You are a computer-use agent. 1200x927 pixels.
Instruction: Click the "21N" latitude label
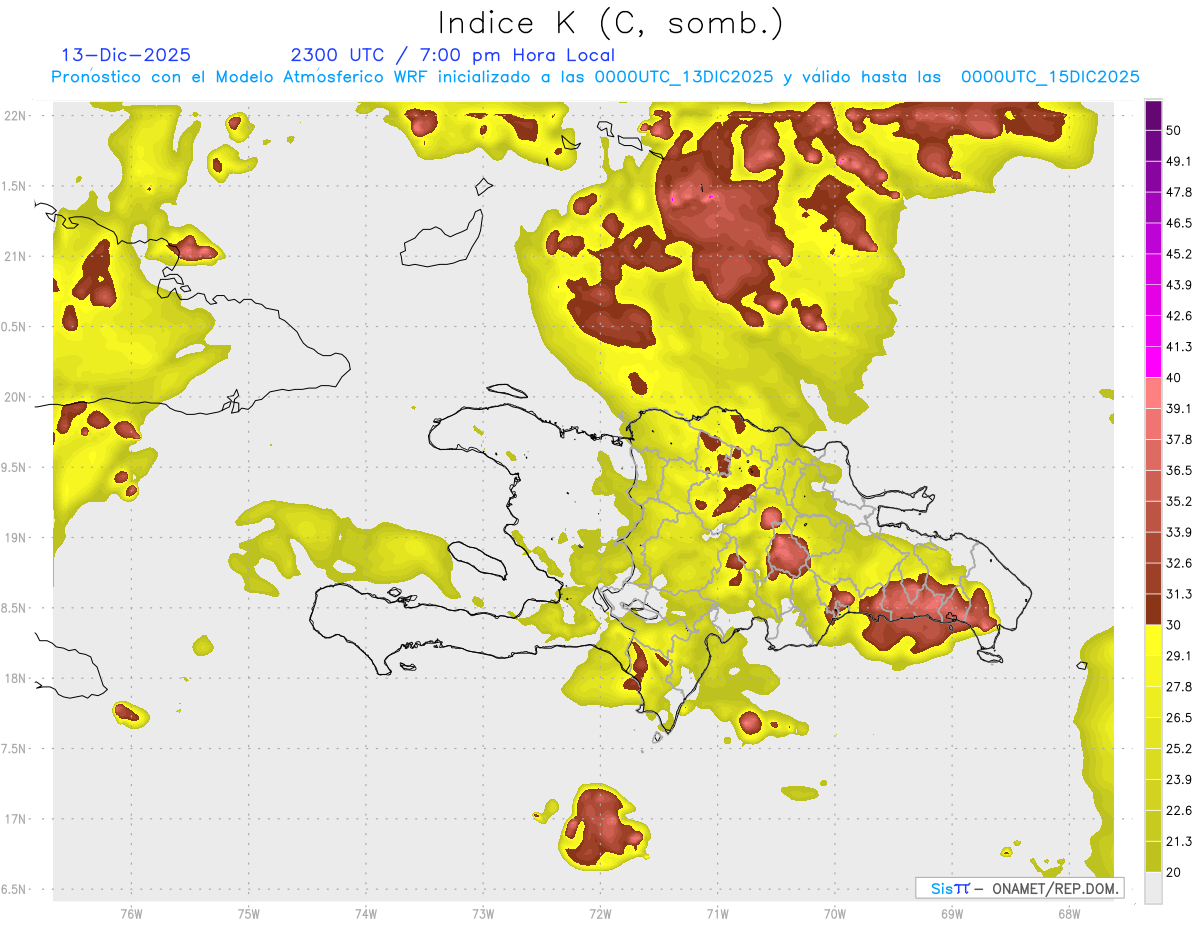17,256
